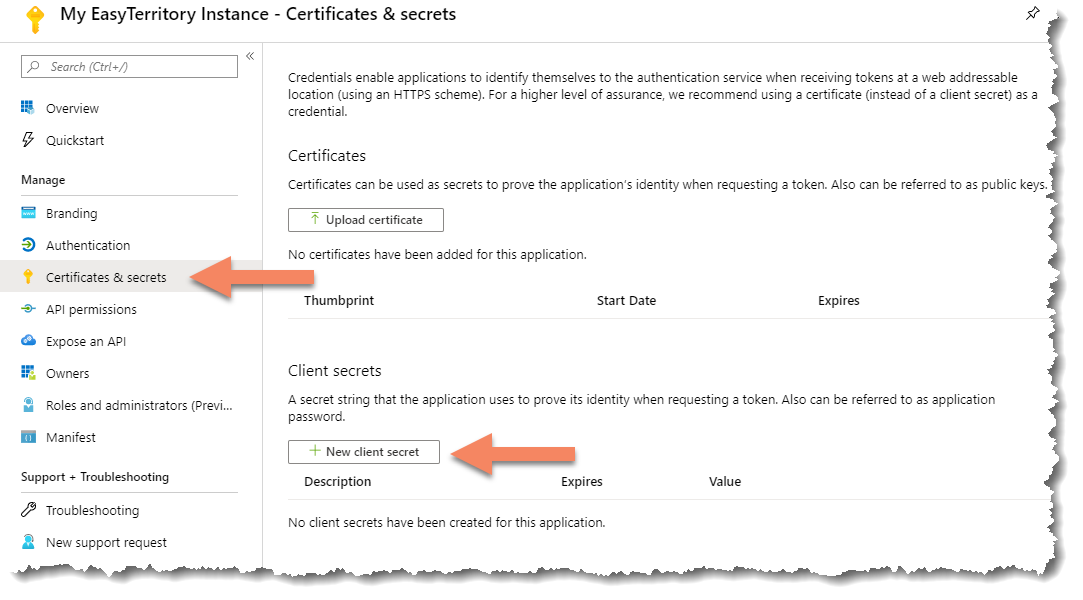Click the API permissions icon
Image resolution: width=1083 pixels, height=600 pixels.
28,309
